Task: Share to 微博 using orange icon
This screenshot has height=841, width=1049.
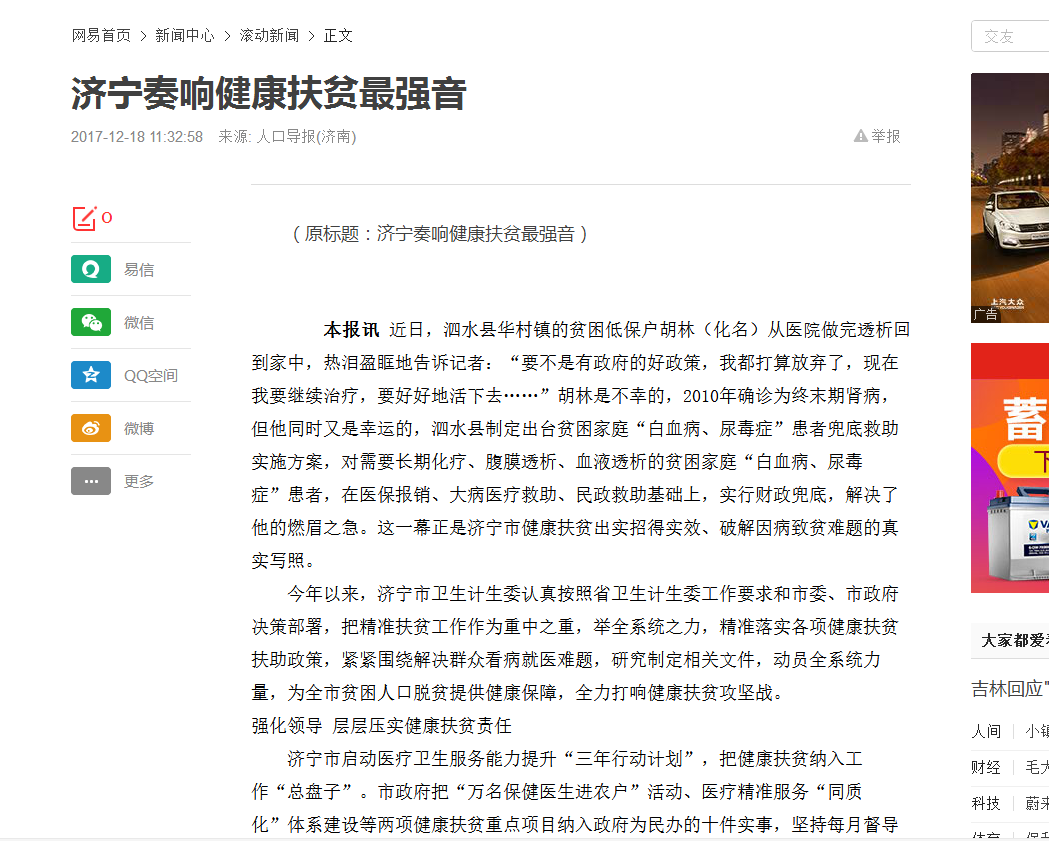Action: pyautogui.click(x=91, y=429)
